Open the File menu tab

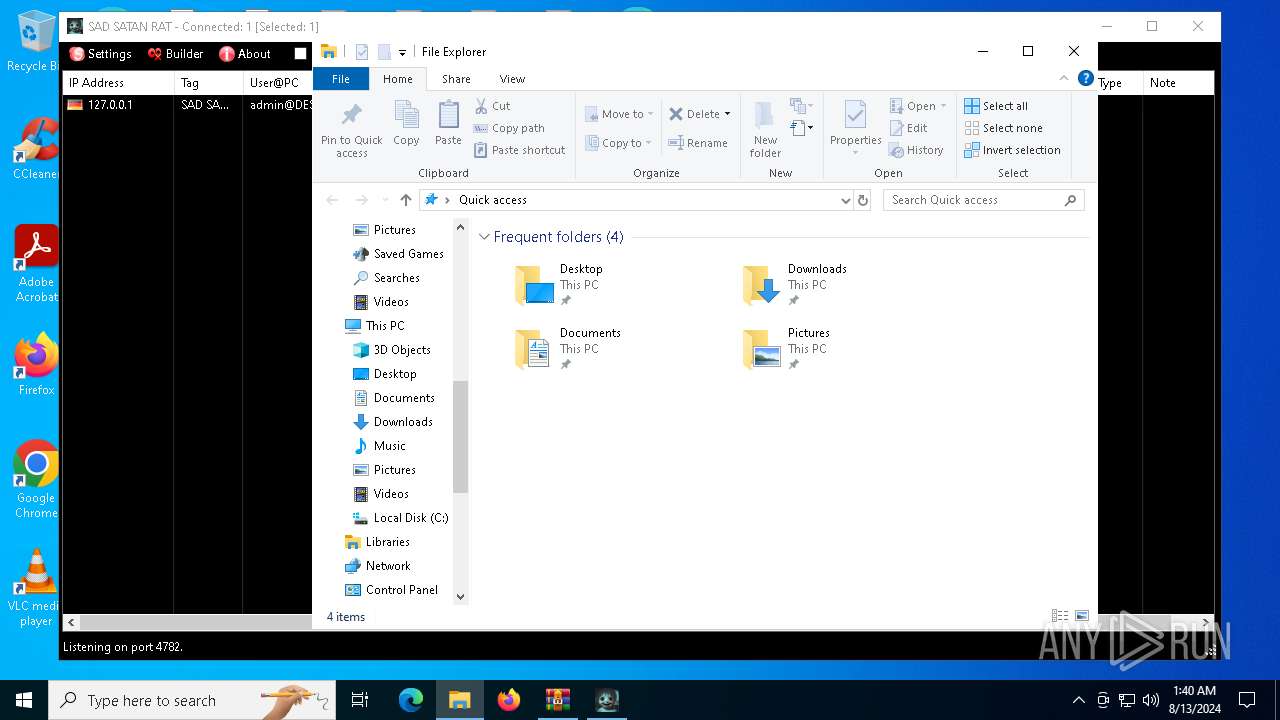340,79
